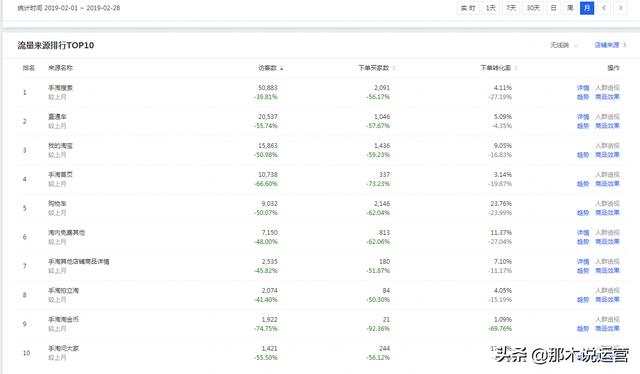
Task: Open 商品效果 for 手淘首页 row
Action: tap(607, 184)
